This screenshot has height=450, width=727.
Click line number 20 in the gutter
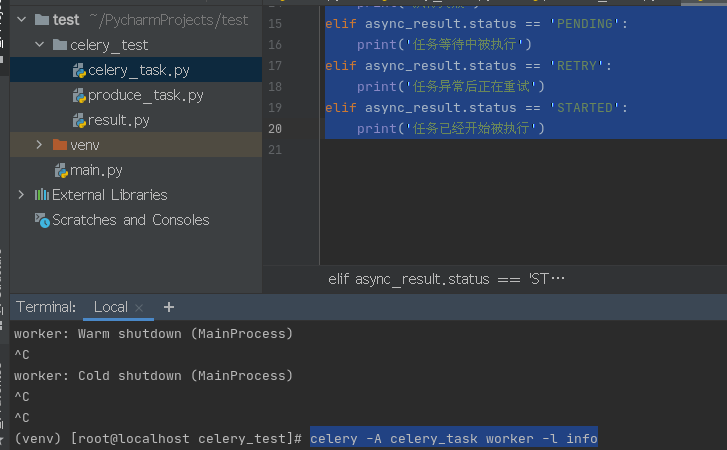pos(275,128)
